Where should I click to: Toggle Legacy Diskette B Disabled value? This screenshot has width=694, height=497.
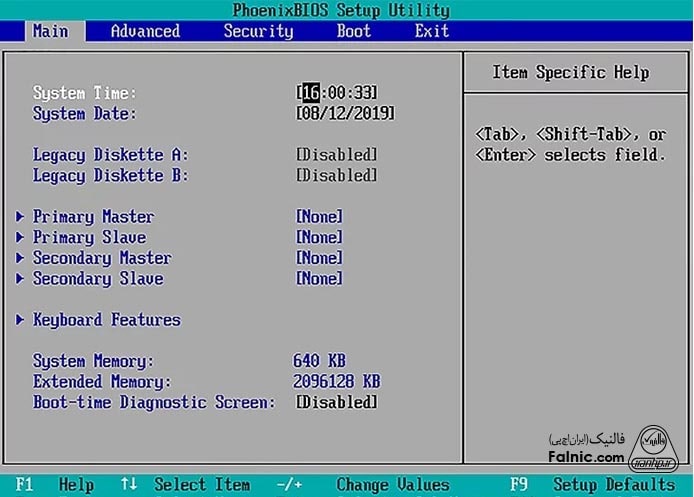(337, 176)
